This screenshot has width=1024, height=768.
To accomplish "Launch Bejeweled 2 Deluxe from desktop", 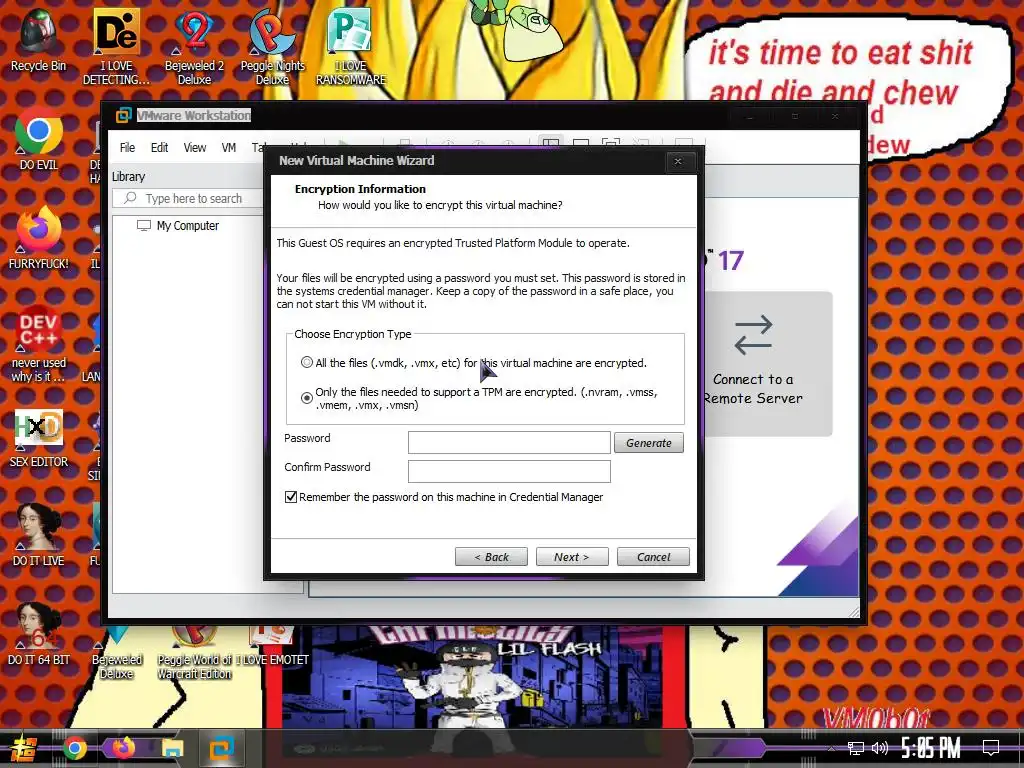I will click(194, 46).
